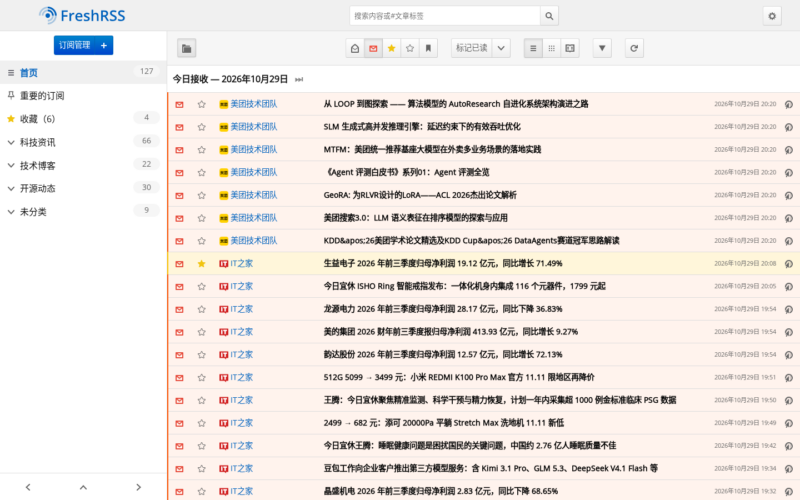Viewport: 800px width, 500px height.
Task: Open original link icon for 豆包 article
Action: point(789,469)
